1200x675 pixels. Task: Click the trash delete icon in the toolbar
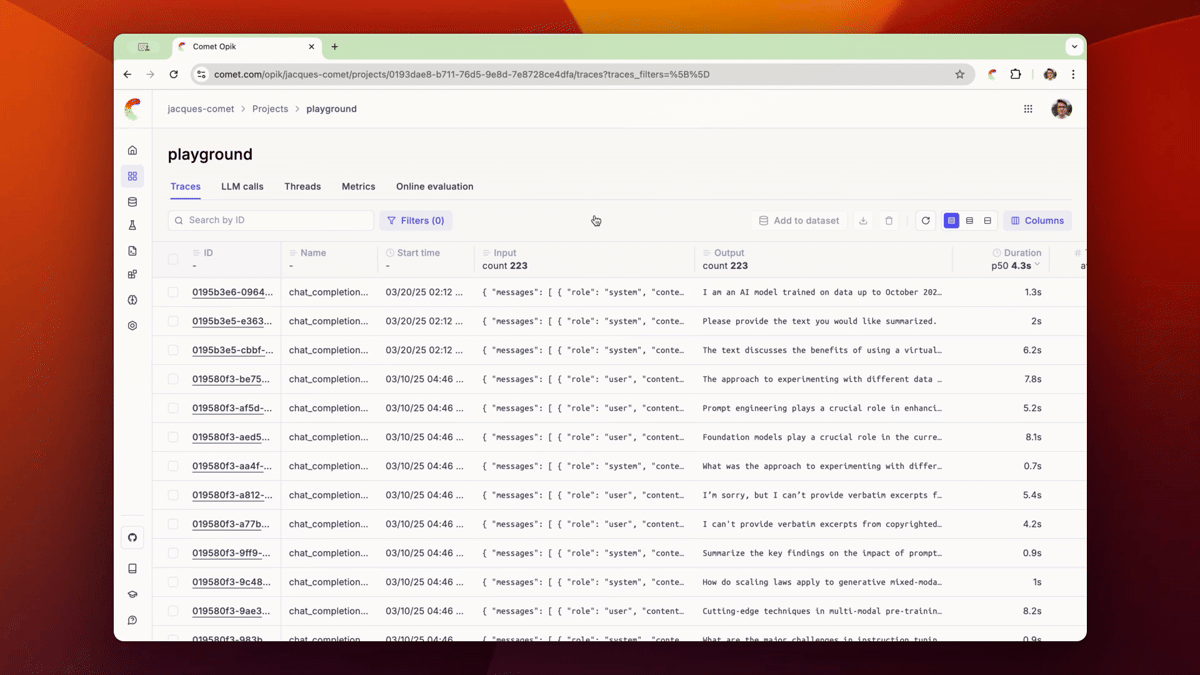point(889,221)
